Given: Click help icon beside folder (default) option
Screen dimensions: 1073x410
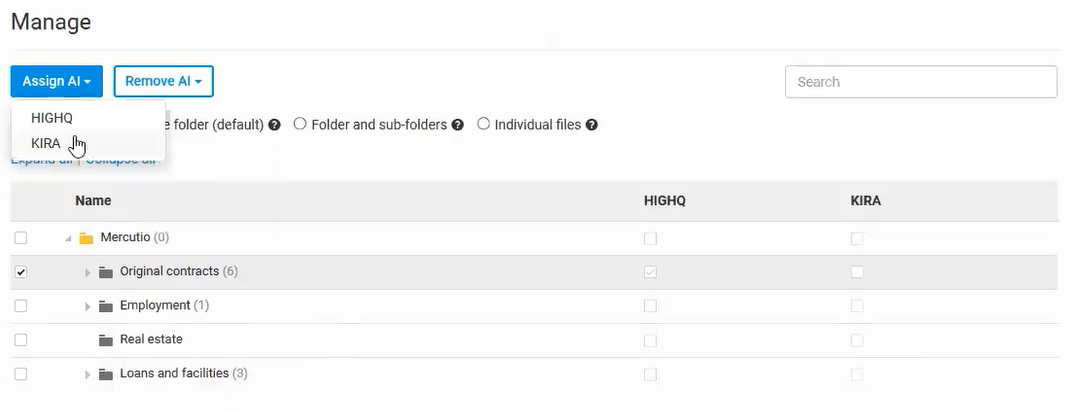Looking at the screenshot, I should tap(274, 126).
